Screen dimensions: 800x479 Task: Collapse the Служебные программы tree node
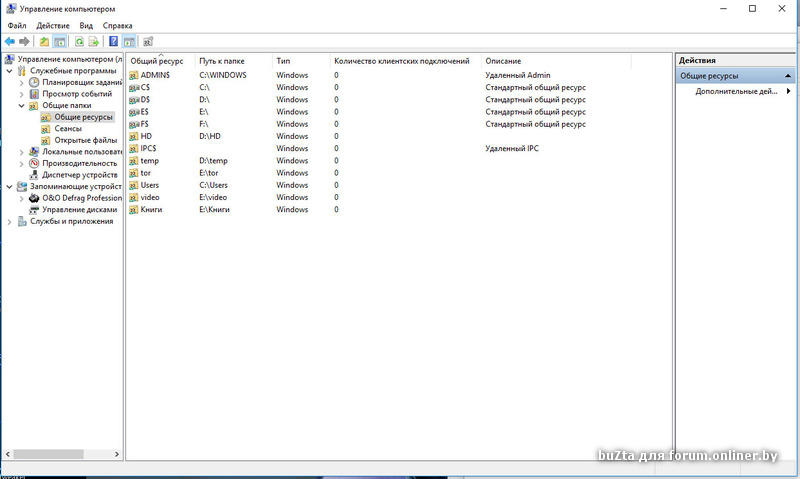[x=9, y=71]
